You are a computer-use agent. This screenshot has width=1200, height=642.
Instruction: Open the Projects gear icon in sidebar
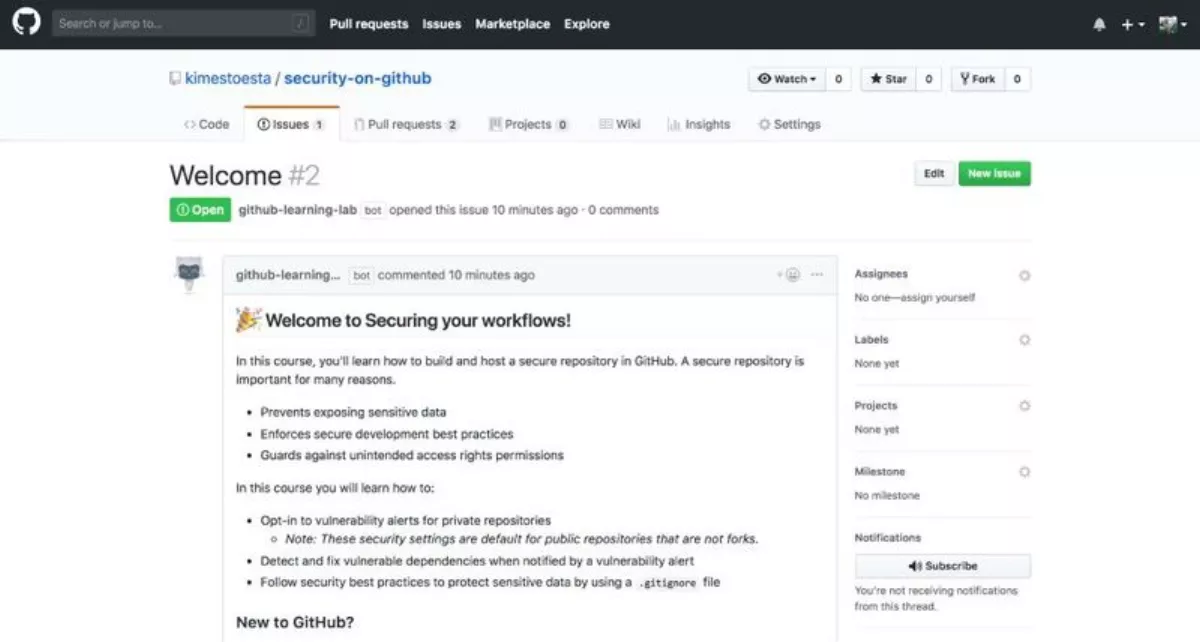1024,406
